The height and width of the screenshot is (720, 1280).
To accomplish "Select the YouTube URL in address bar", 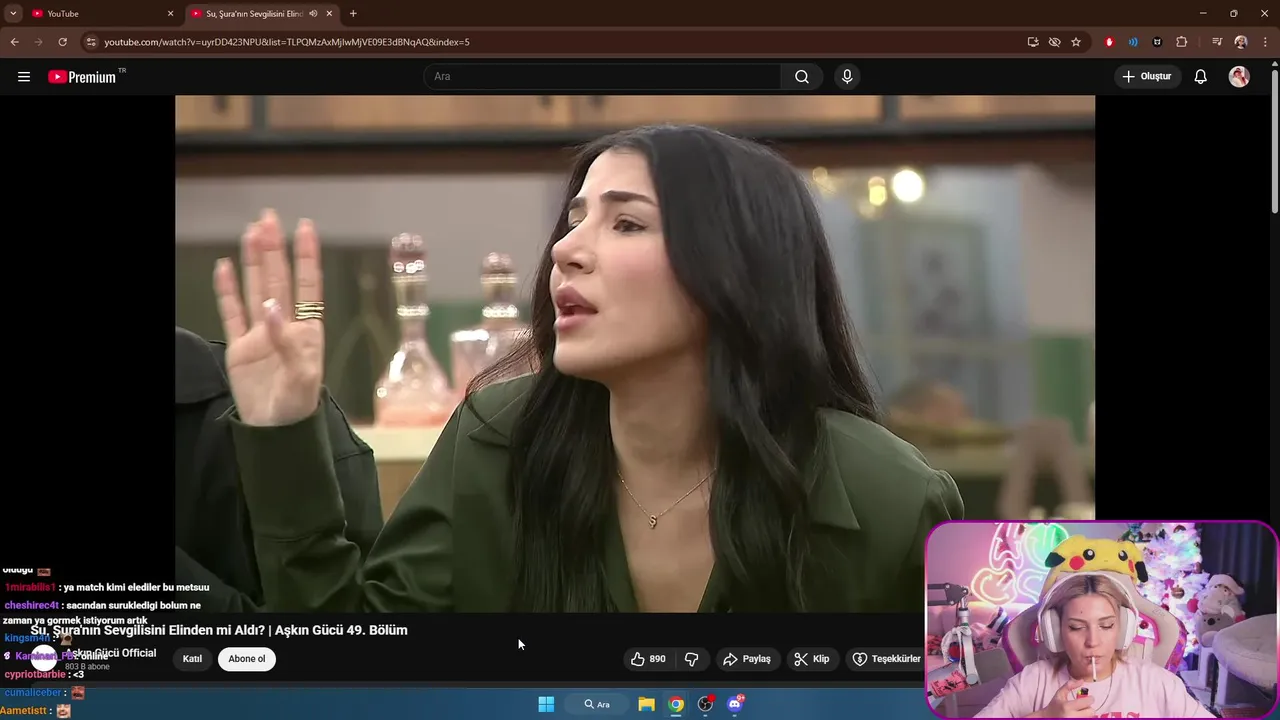I will pos(287,42).
